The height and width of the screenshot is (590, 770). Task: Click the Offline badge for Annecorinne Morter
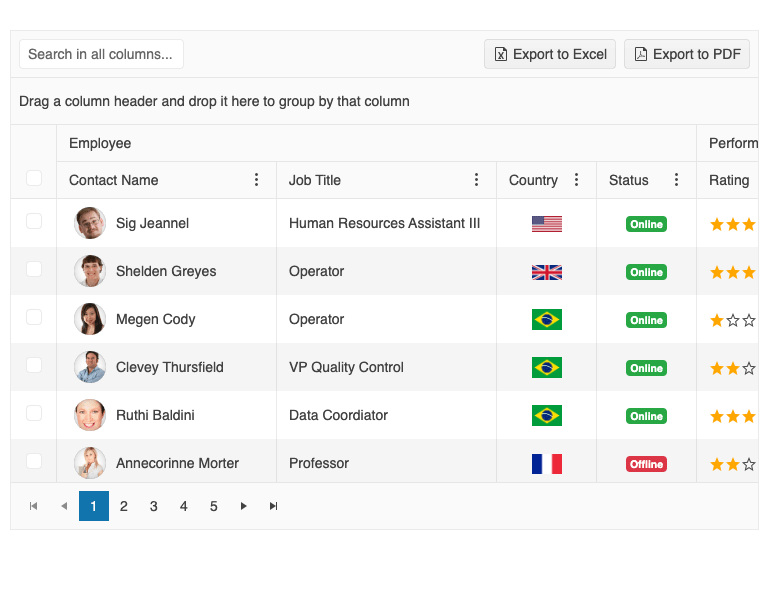[x=646, y=464]
